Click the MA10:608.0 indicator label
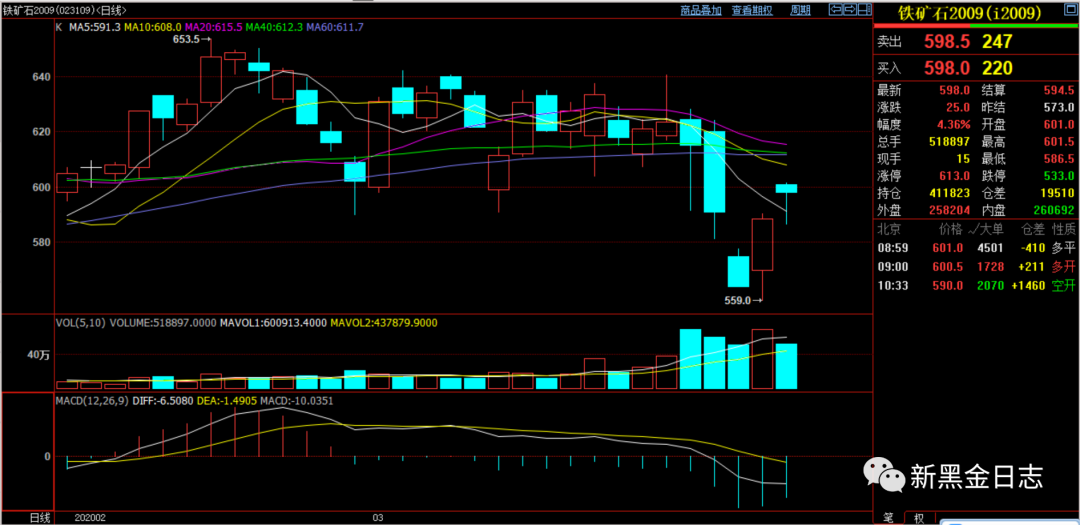The image size is (1080, 525). 153,27
